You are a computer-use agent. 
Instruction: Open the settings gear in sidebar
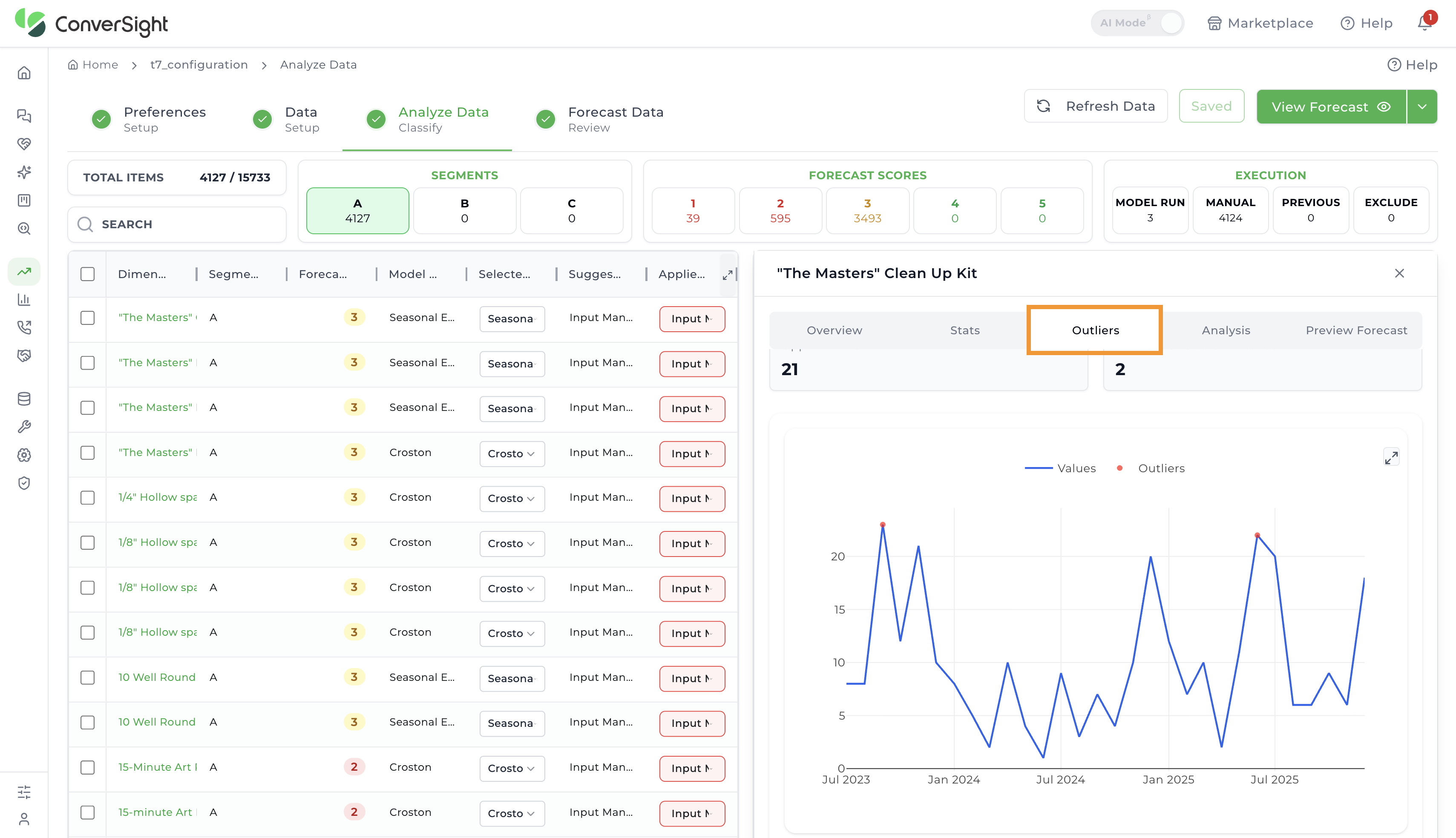coord(24,455)
